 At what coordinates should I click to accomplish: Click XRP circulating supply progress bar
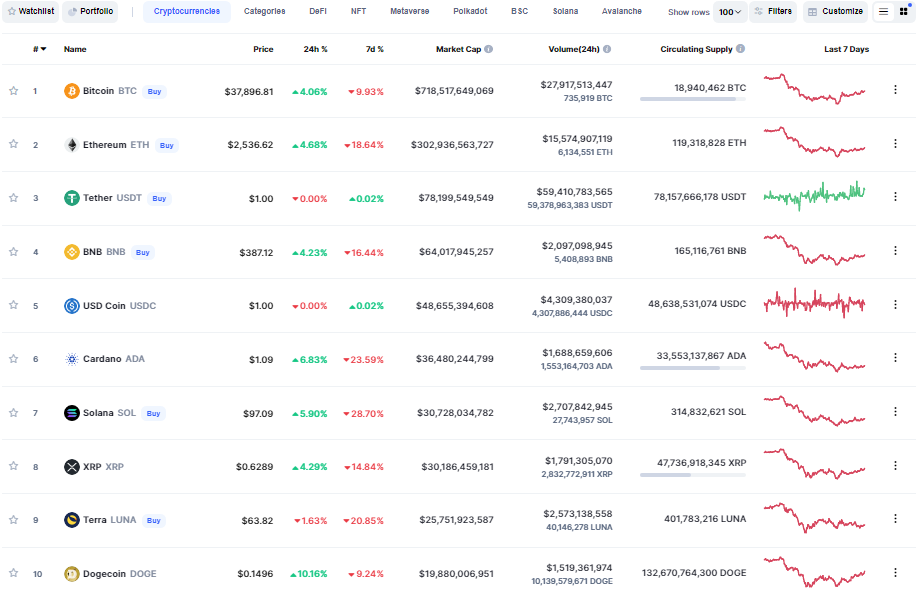point(693,475)
